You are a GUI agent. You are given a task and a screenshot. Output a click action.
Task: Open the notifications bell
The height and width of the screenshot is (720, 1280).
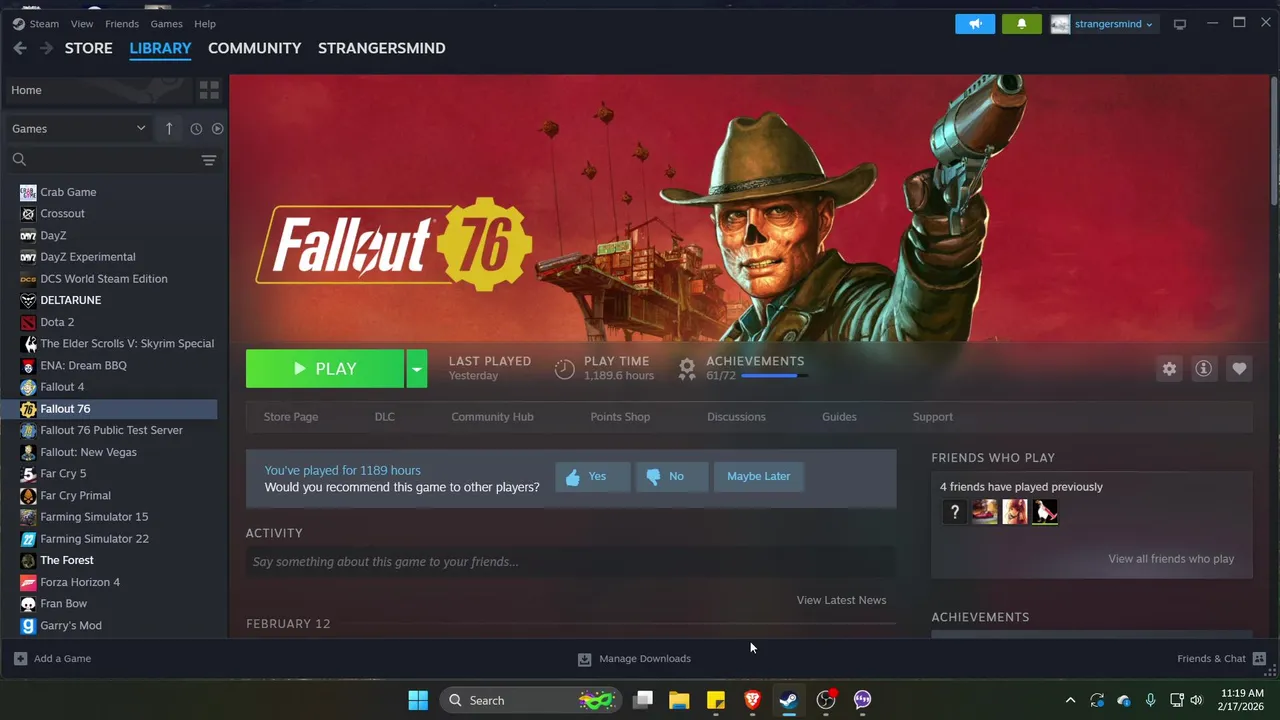[x=1021, y=24]
